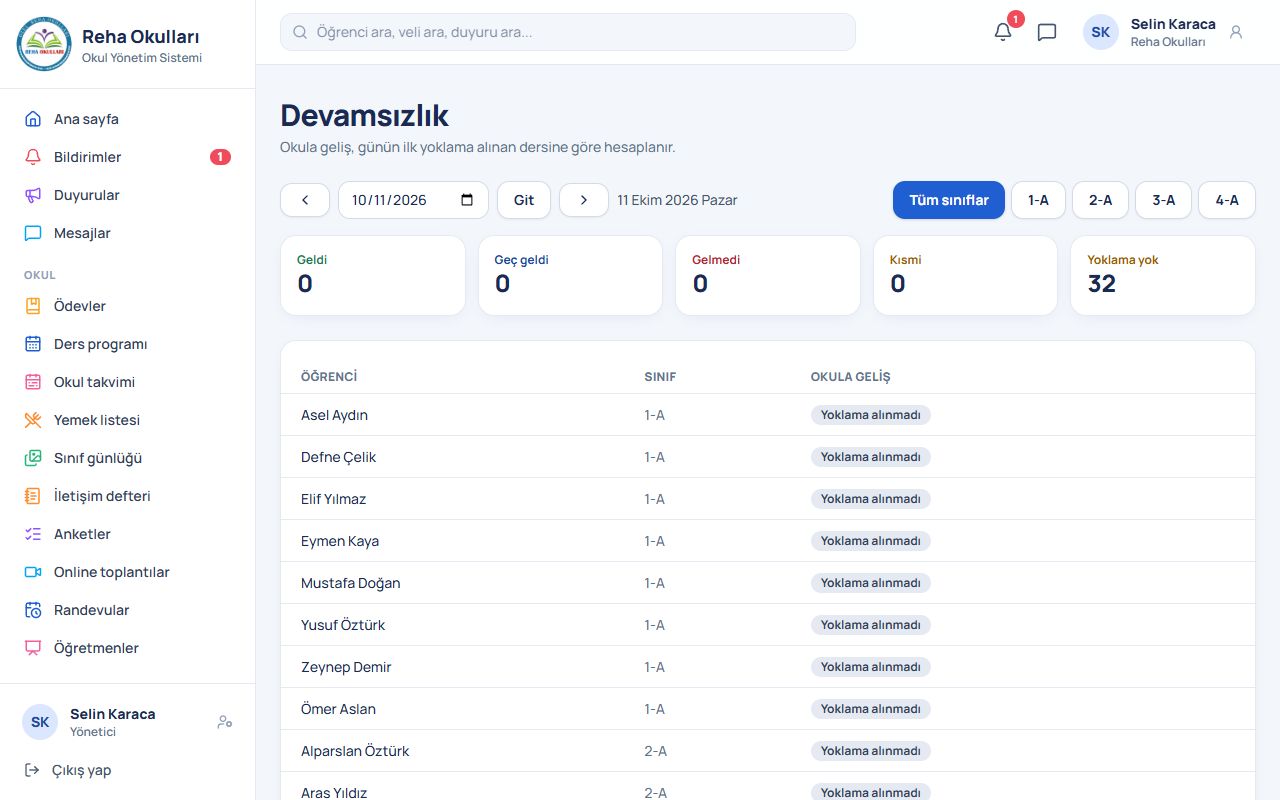Select the Tüm sınıflar filter
Viewport: 1280px width, 800px height.
949,200
